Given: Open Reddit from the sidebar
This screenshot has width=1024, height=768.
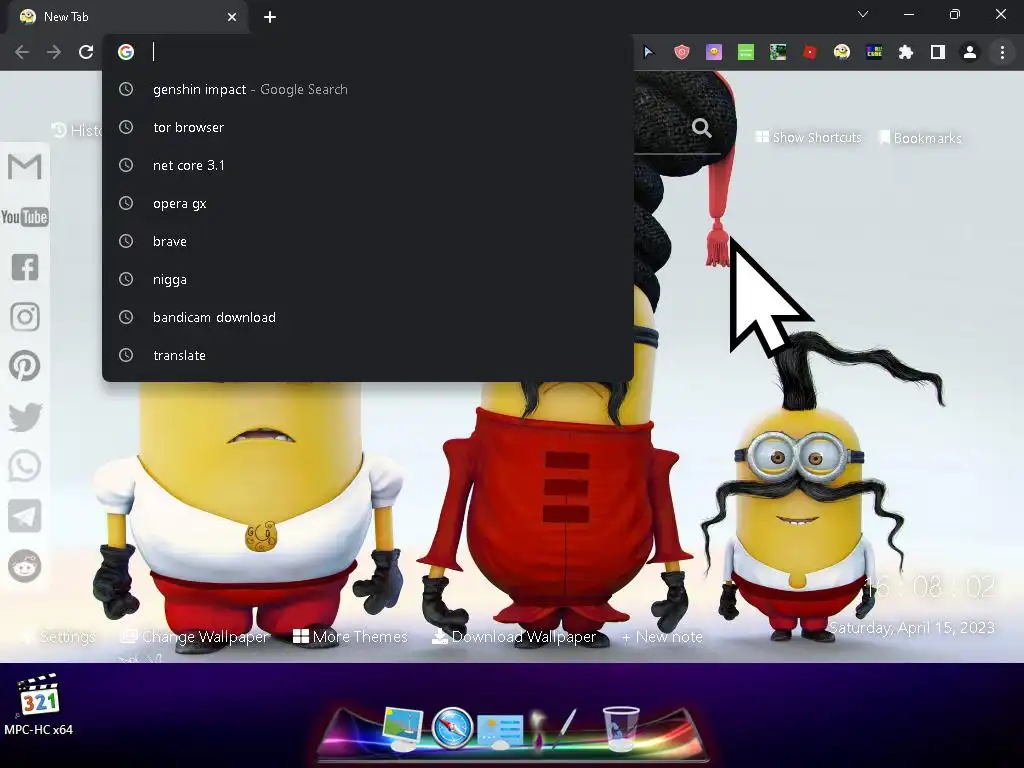Looking at the screenshot, I should pos(25,566).
